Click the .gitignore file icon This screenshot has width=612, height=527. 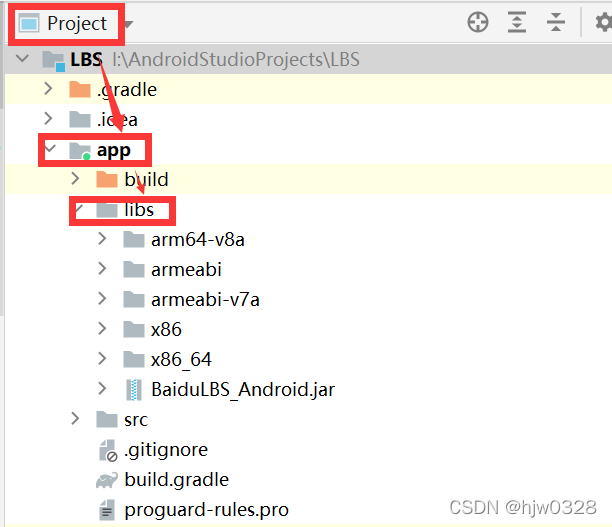107,450
